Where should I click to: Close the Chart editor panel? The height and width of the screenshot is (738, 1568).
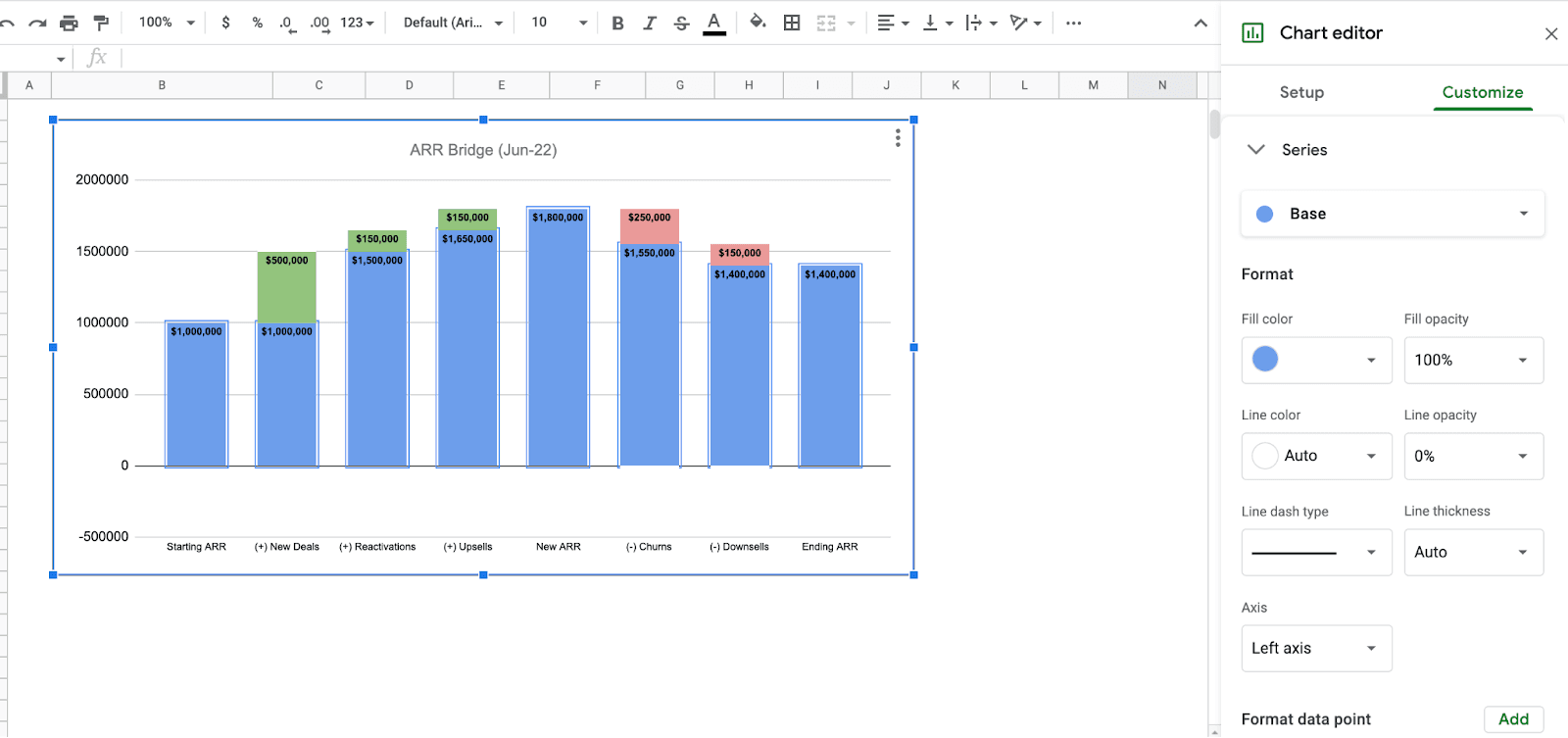click(x=1550, y=34)
